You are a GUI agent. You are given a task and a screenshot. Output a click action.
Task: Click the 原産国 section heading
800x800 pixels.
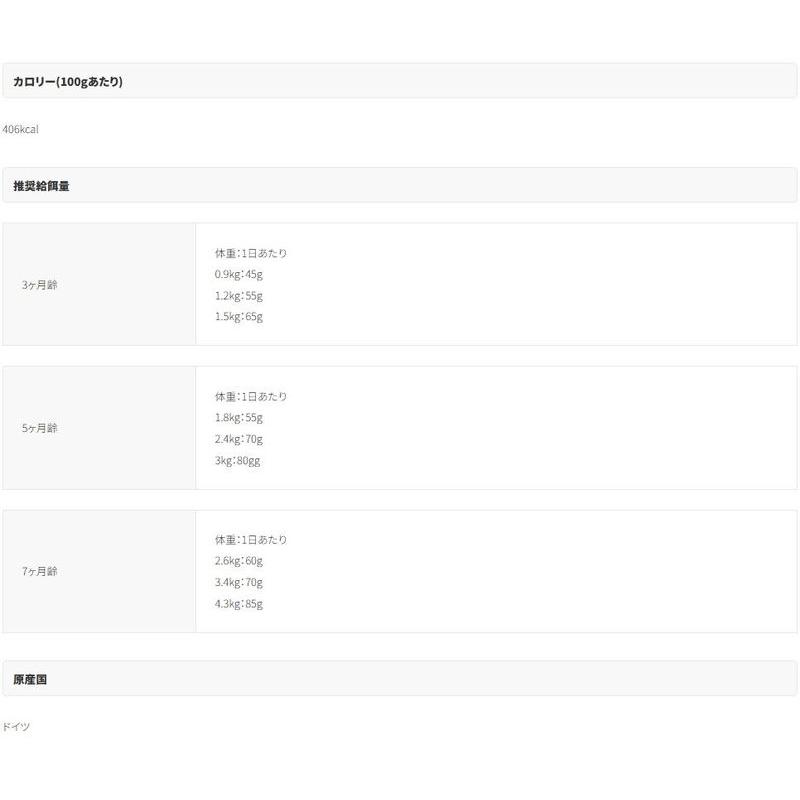coord(30,680)
